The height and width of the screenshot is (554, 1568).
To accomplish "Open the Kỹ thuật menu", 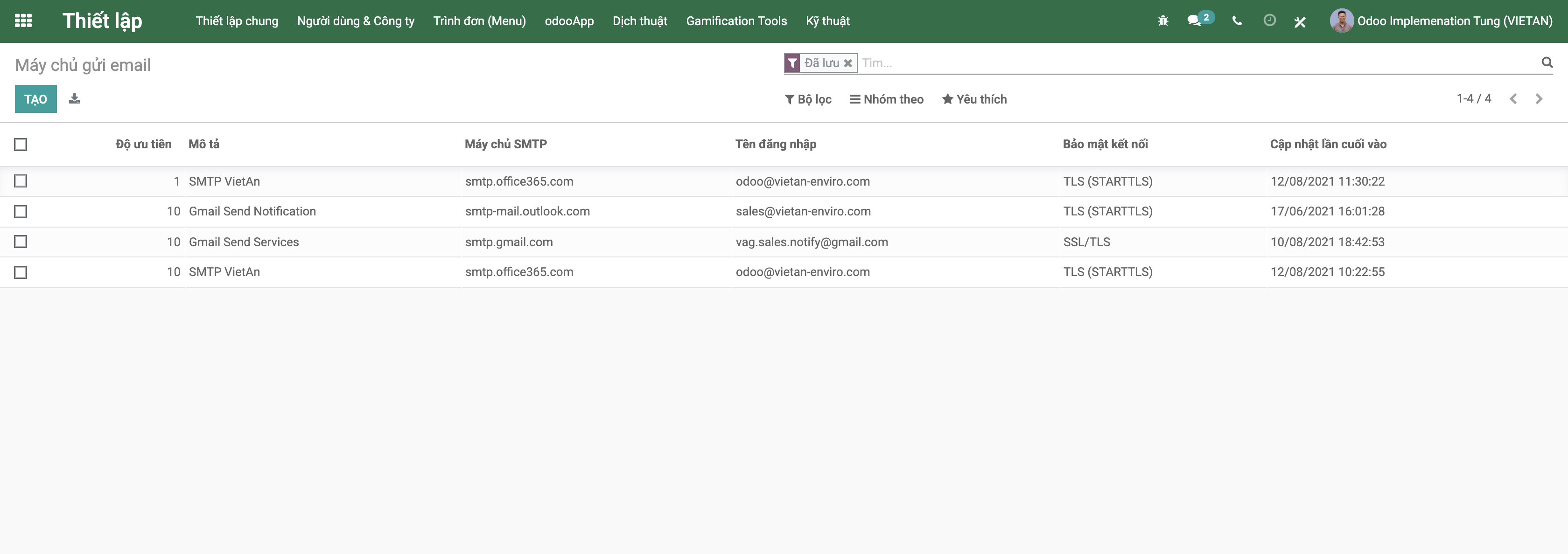I will coord(827,21).
